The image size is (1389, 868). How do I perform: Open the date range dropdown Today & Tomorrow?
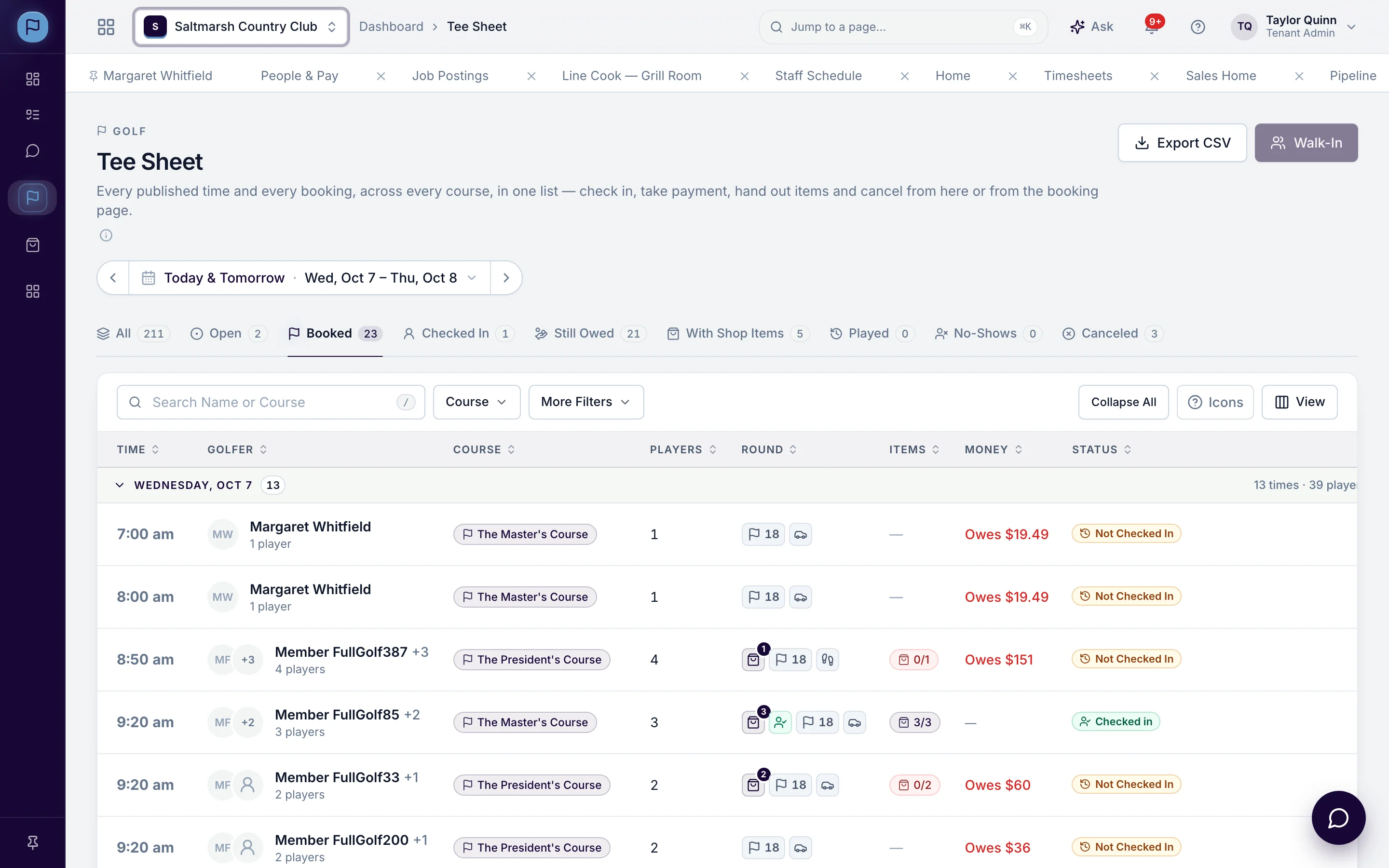310,278
